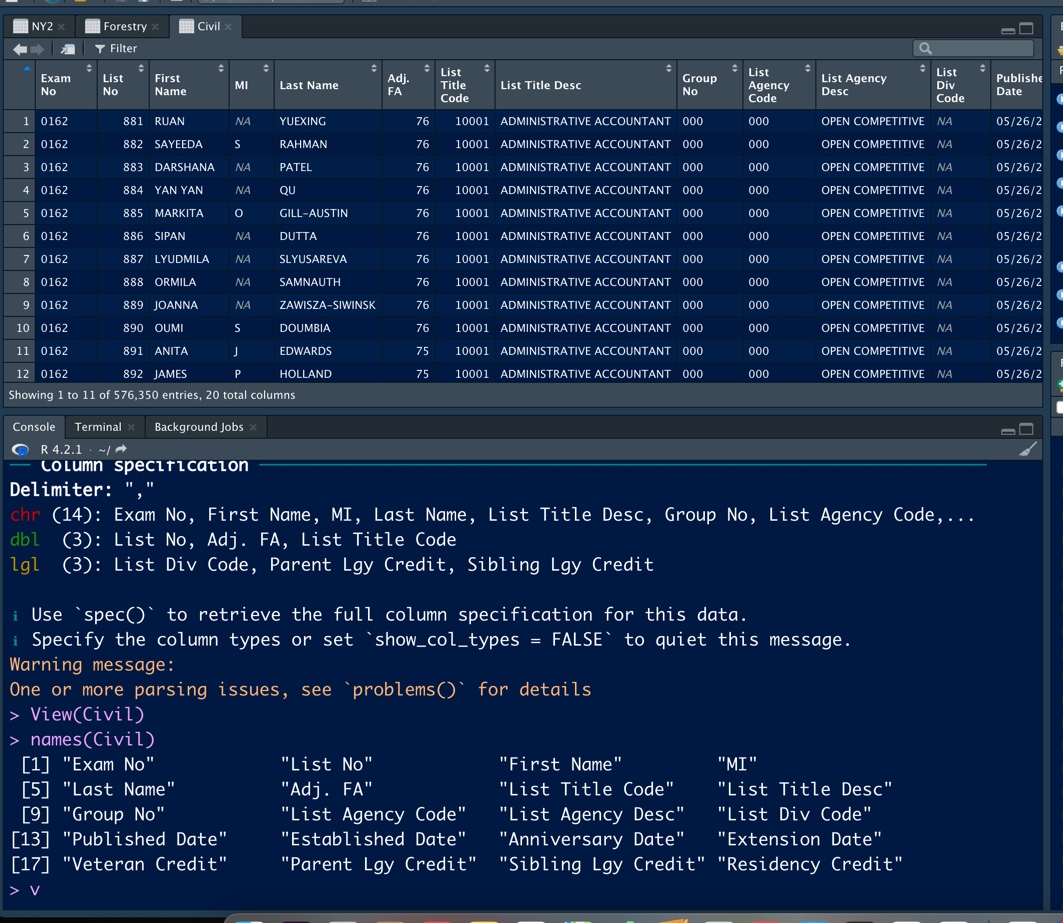Maximize the console pane
This screenshot has height=923, width=1063.
pos(1026,429)
